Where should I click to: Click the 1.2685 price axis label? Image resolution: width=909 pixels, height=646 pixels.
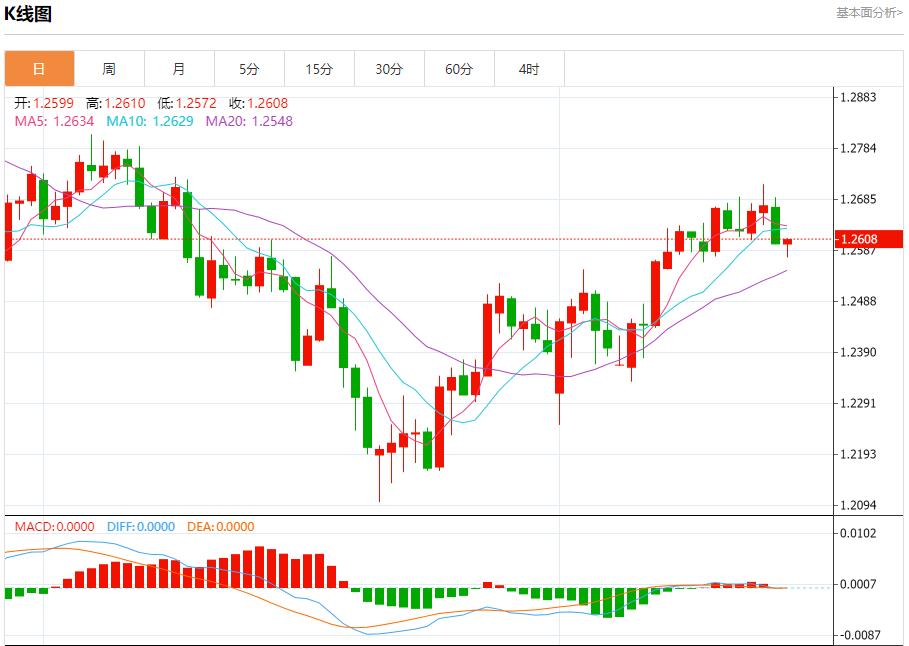[x=859, y=199]
